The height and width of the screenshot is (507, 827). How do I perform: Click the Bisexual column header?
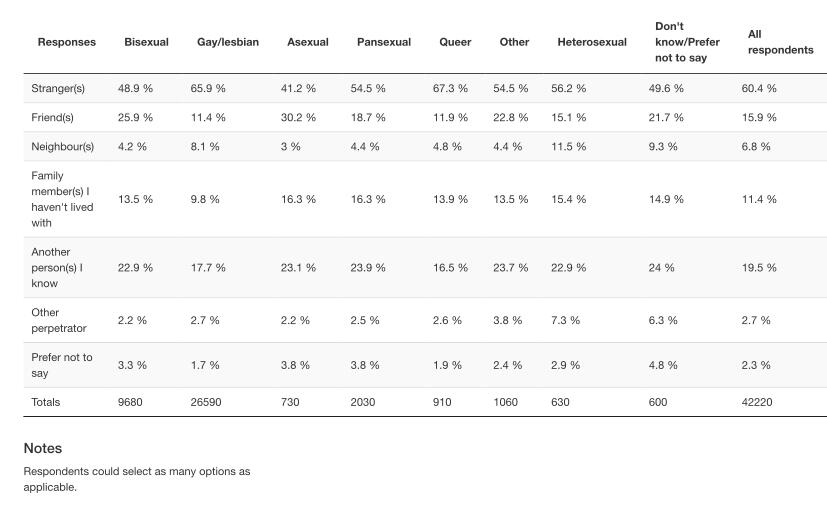[x=146, y=42]
